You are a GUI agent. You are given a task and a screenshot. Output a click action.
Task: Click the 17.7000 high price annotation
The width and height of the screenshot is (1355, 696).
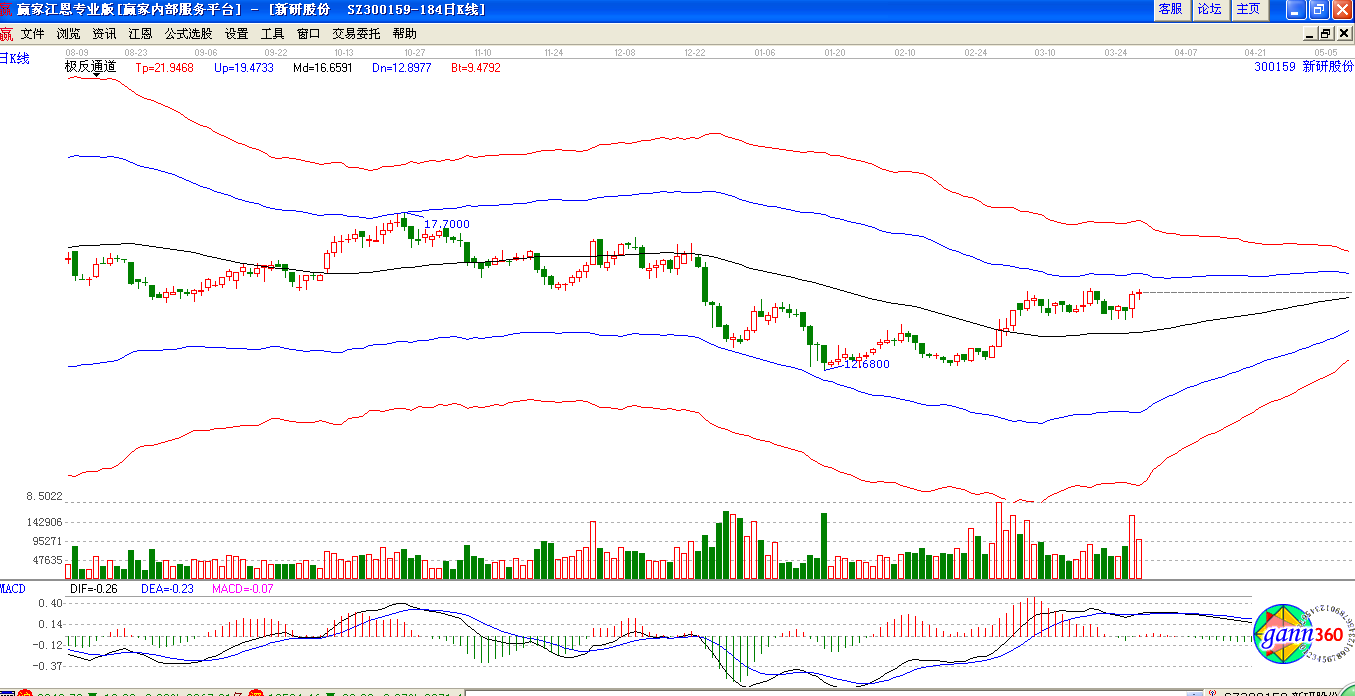click(x=447, y=224)
